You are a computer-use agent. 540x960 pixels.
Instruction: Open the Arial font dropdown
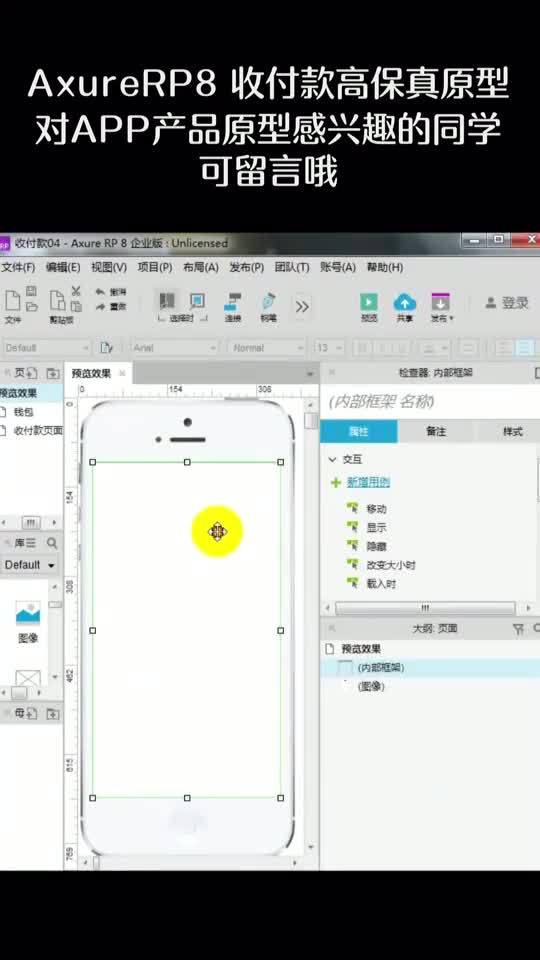tap(175, 348)
